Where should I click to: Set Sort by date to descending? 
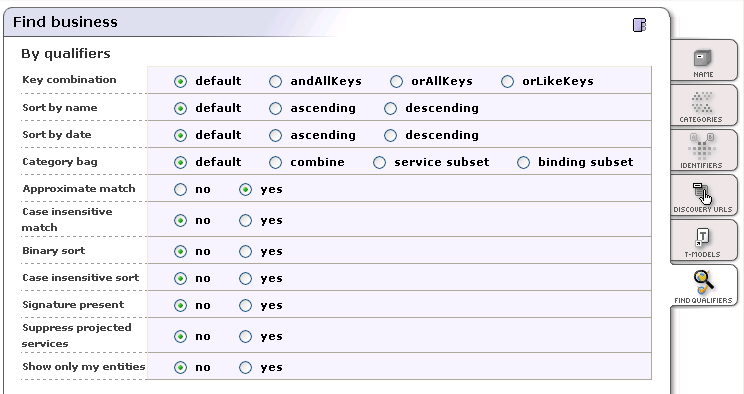(390, 136)
